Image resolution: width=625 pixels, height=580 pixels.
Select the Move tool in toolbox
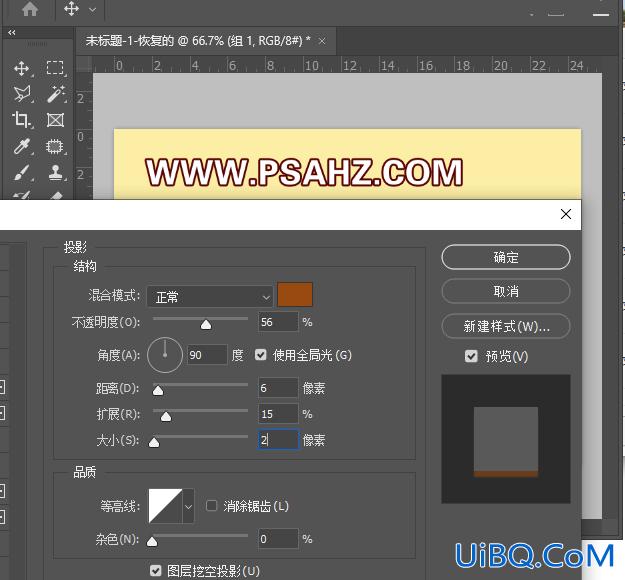click(x=22, y=69)
